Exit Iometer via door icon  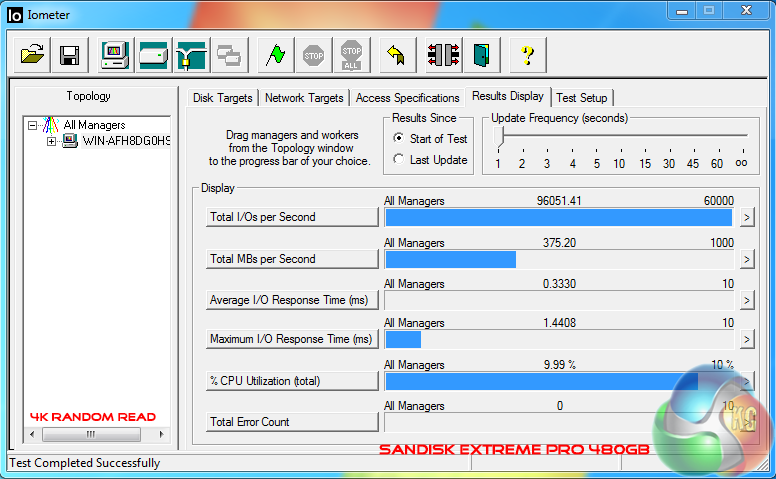tap(482, 55)
